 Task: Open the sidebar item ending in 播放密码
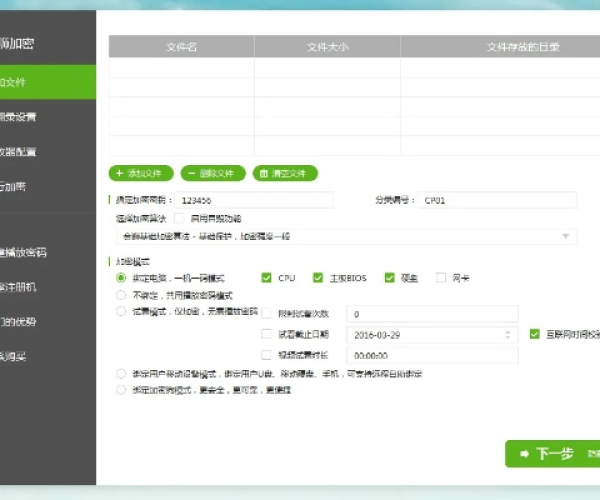click(x=48, y=252)
